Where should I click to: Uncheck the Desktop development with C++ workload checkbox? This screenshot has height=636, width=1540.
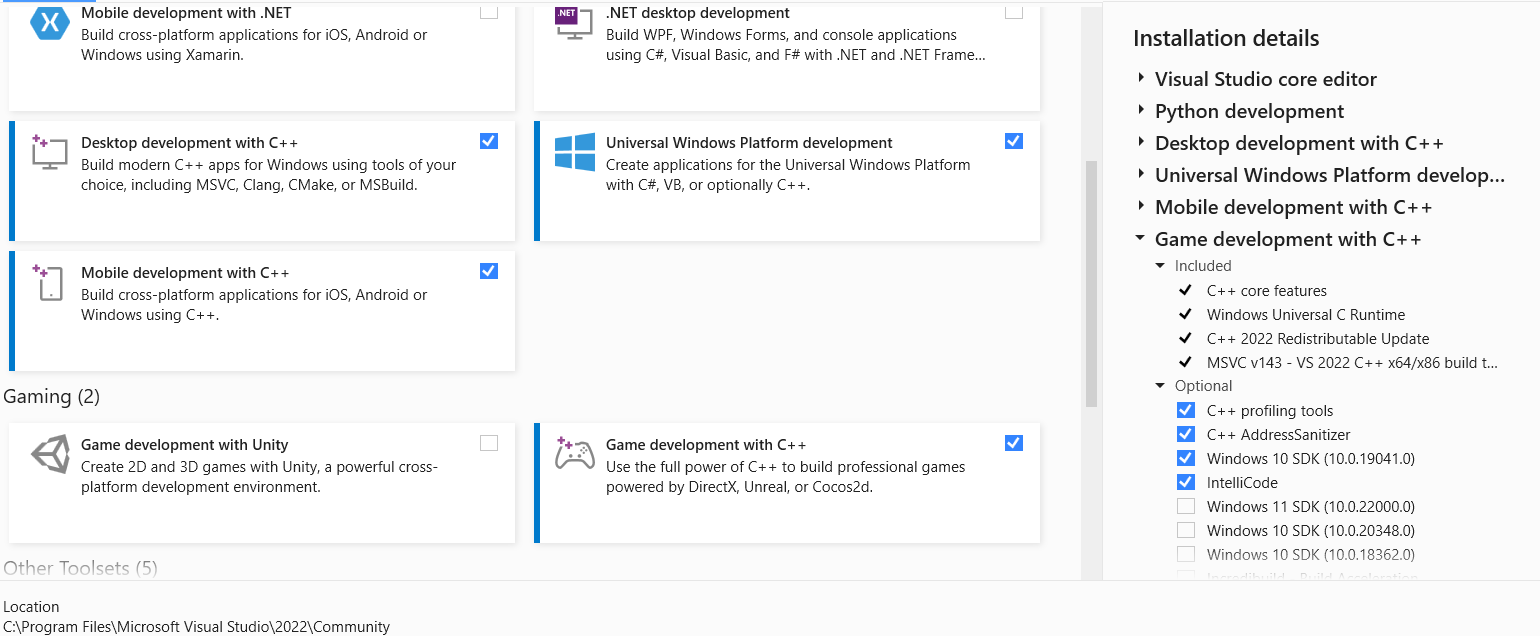(x=489, y=141)
